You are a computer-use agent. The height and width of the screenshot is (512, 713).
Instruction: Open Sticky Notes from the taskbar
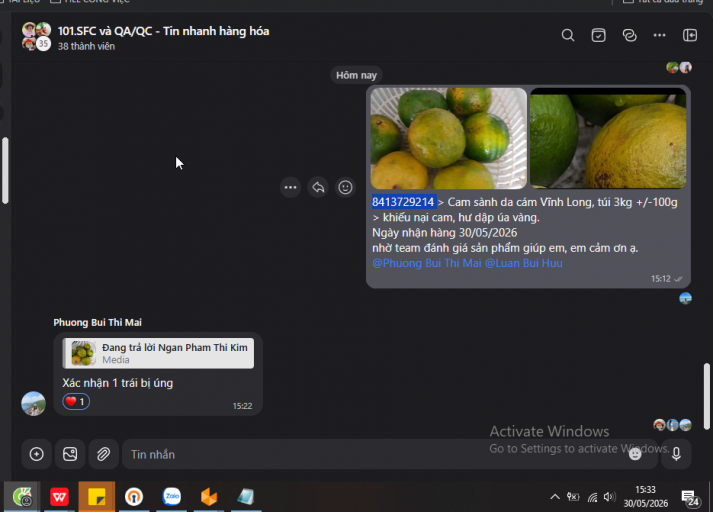click(x=96, y=497)
